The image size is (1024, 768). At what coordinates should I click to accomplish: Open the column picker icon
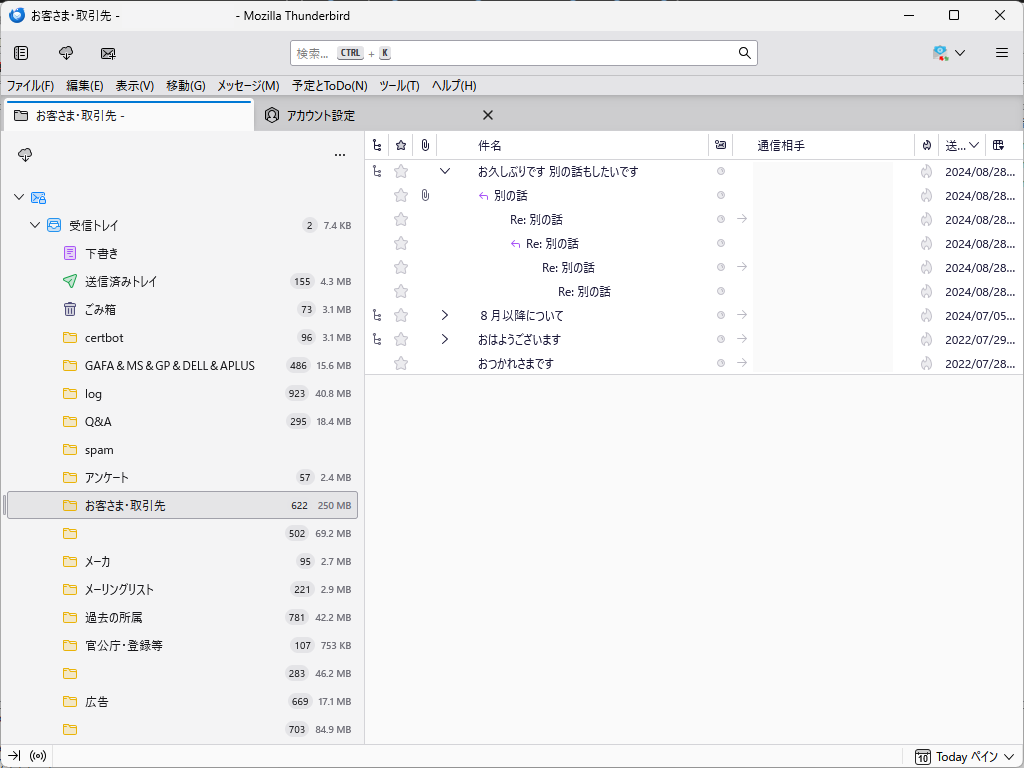(x=999, y=145)
